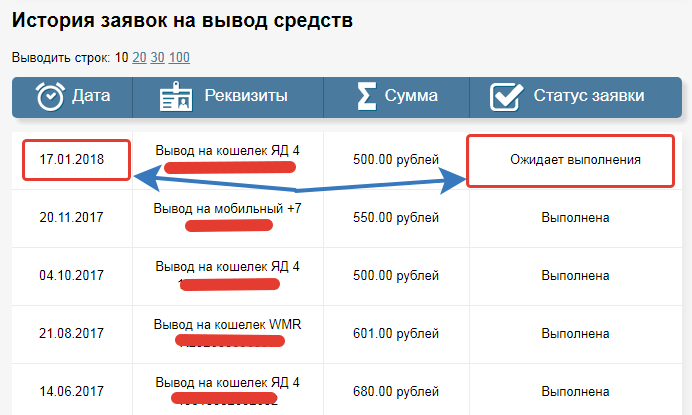Click the ID badge icon beside Реквизиты
Image resolution: width=692 pixels, height=415 pixels.
(x=176, y=96)
